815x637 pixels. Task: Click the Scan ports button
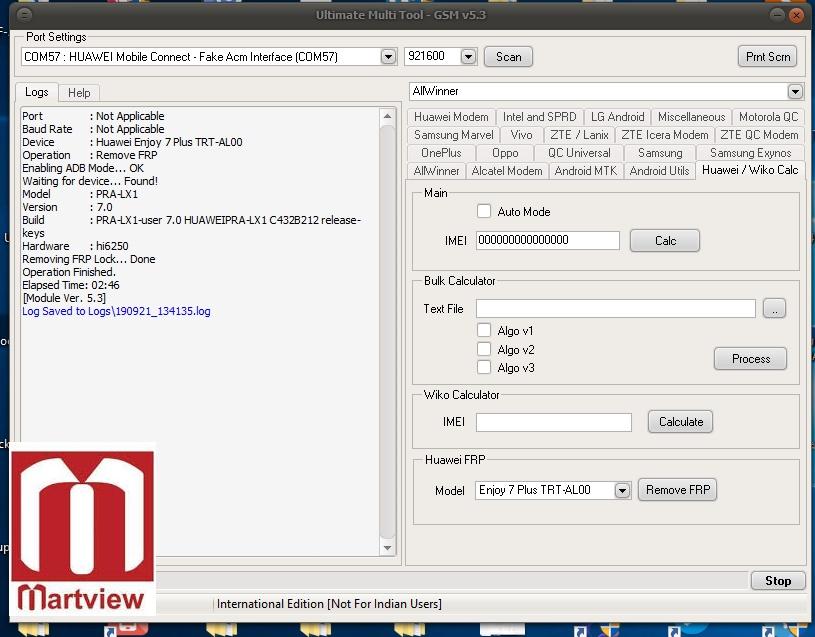(508, 57)
